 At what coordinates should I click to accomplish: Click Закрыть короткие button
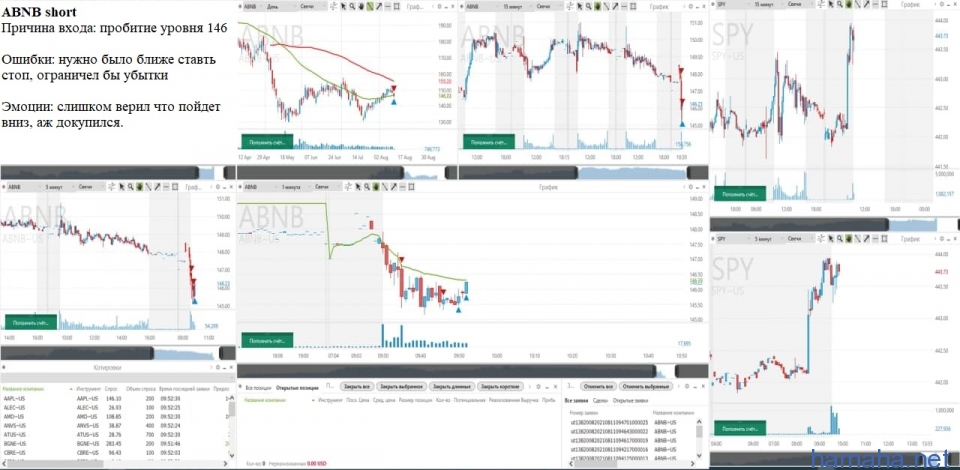pyautogui.click(x=500, y=387)
